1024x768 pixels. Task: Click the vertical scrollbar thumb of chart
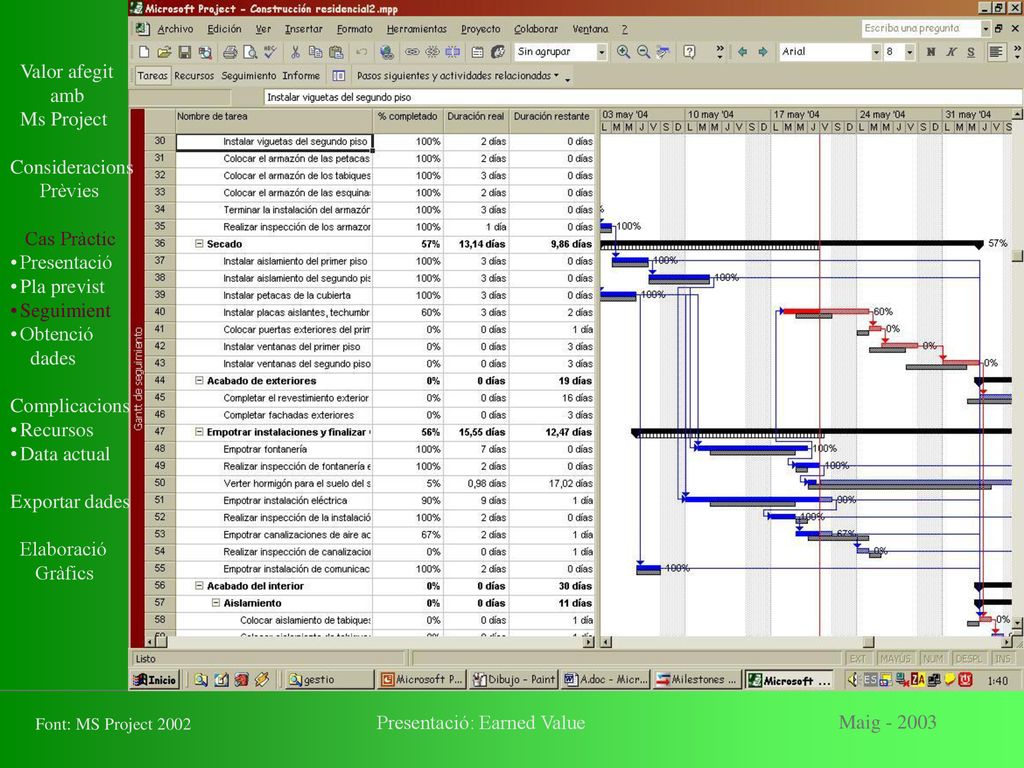[x=1017, y=255]
